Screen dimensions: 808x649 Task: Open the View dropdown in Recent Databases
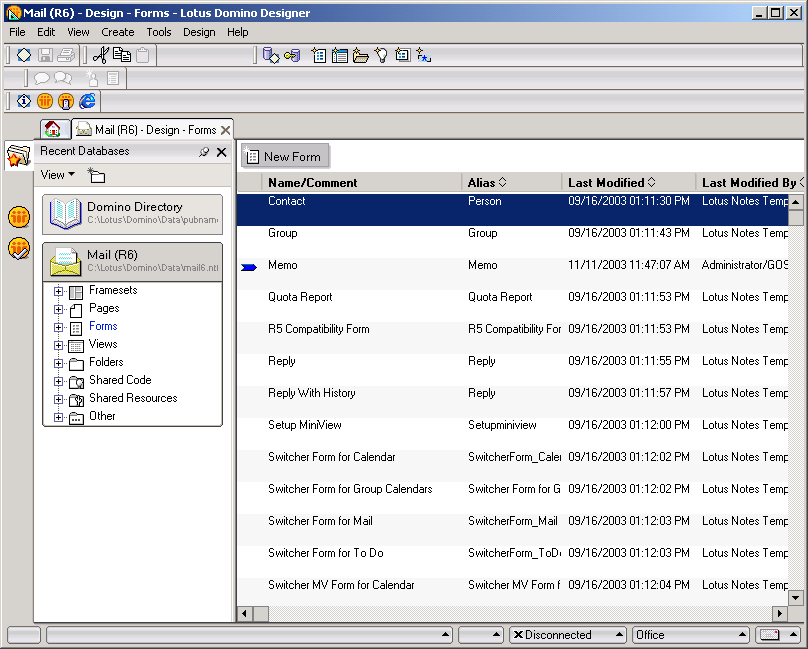click(58, 175)
